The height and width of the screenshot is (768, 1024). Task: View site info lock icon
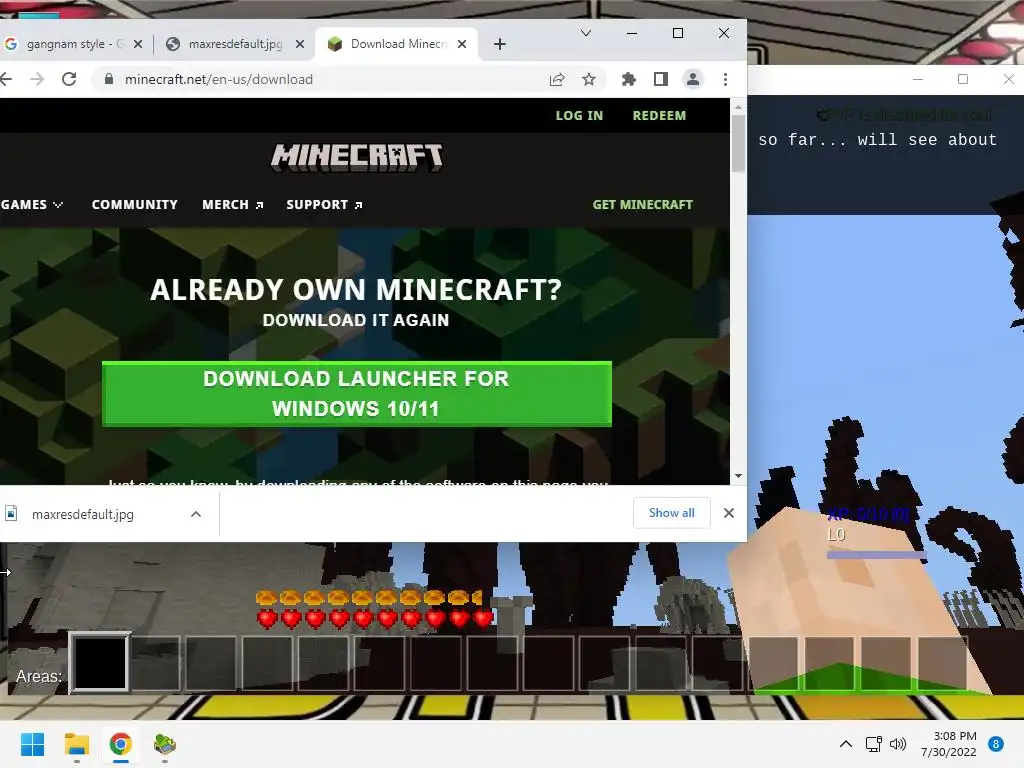(109, 79)
